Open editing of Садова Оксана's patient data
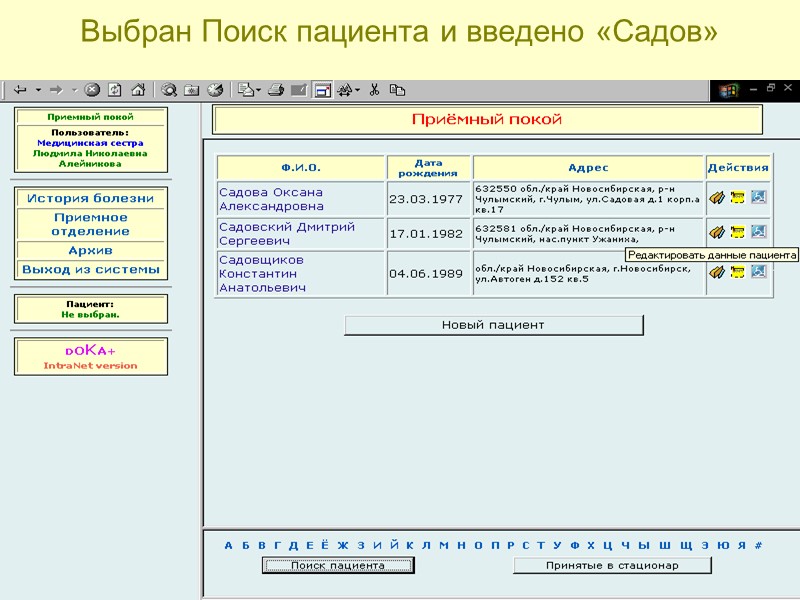Screen dimensions: 800x600 716,197
